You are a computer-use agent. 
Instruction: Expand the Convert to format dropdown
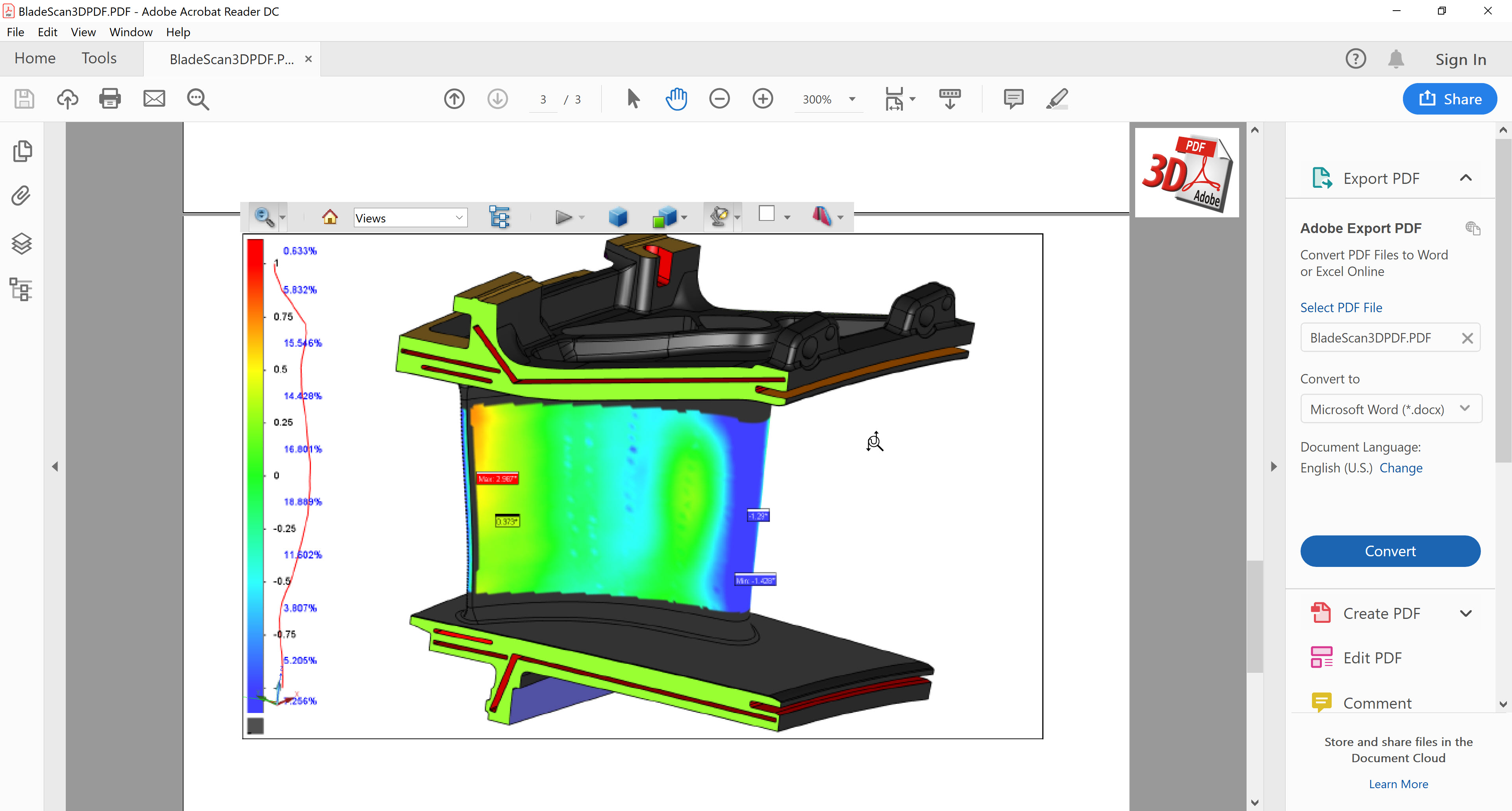1465,408
